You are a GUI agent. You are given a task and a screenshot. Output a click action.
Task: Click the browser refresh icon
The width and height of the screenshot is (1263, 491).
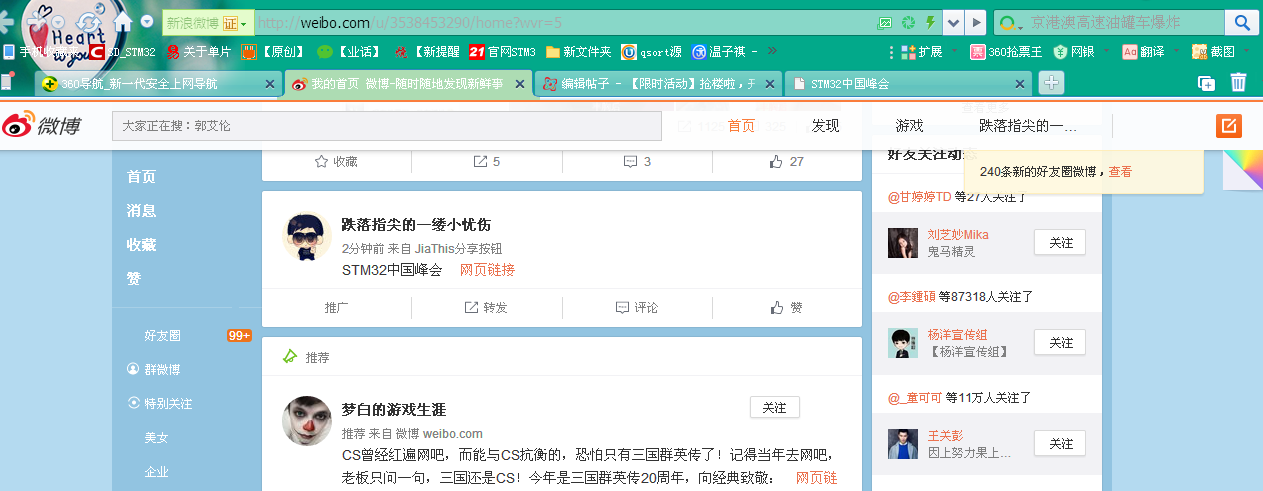(x=89, y=21)
